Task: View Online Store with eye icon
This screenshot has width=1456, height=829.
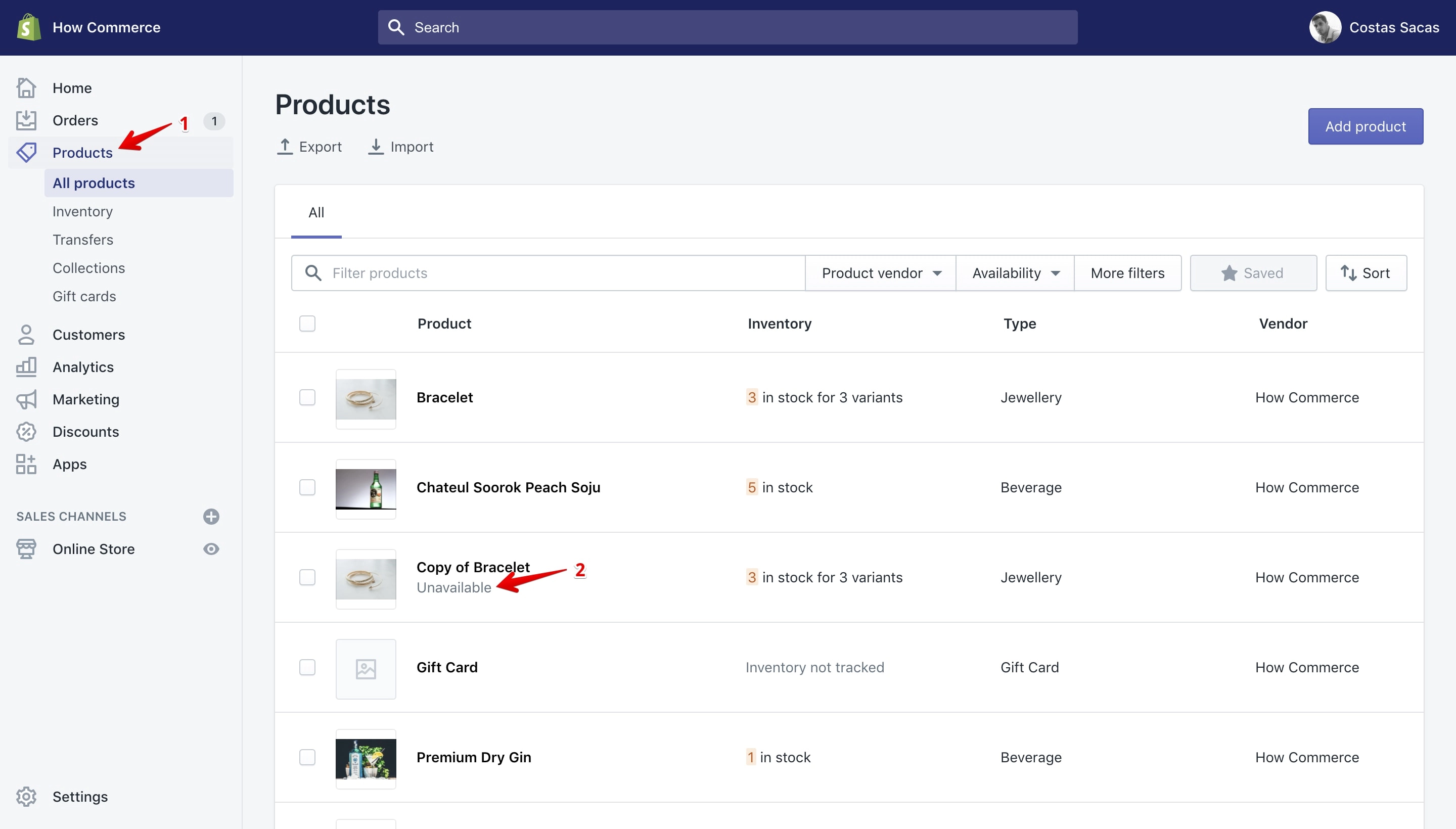Action: (211, 549)
